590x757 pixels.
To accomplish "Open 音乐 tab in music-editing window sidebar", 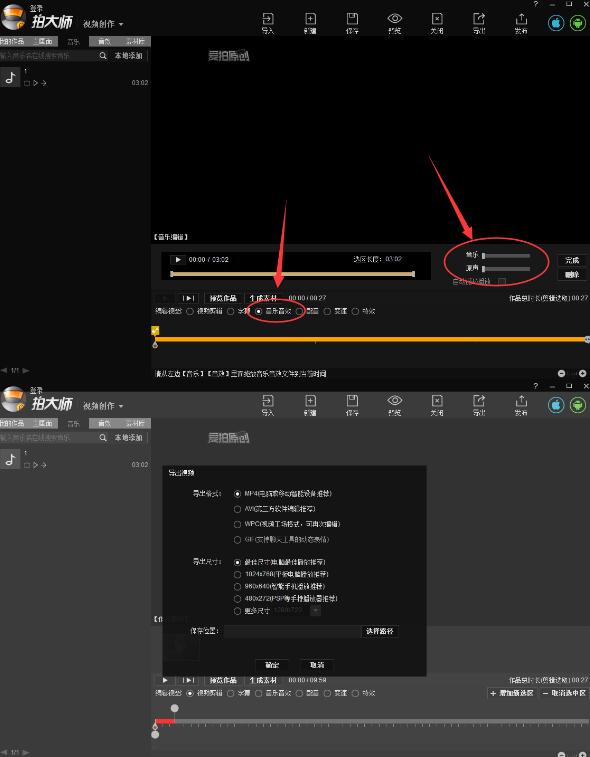I will [x=73, y=42].
